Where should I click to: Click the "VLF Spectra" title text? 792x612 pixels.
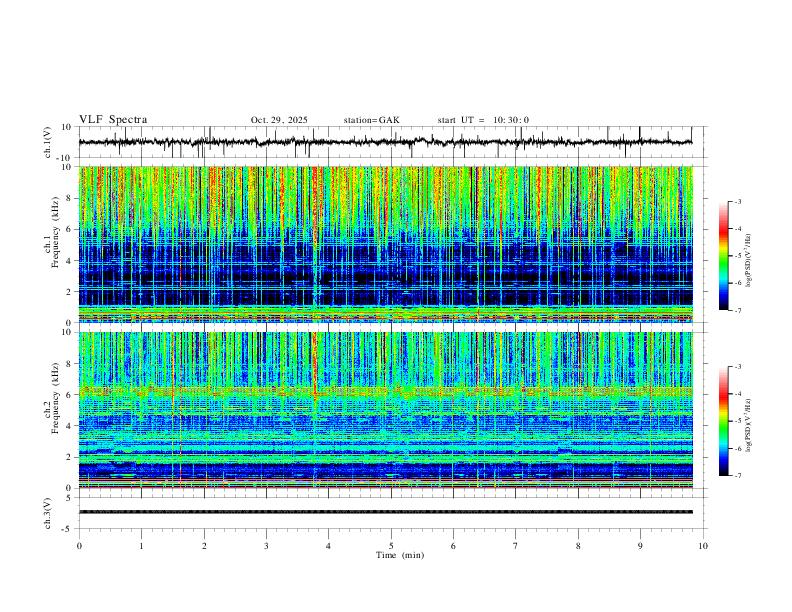point(113,120)
